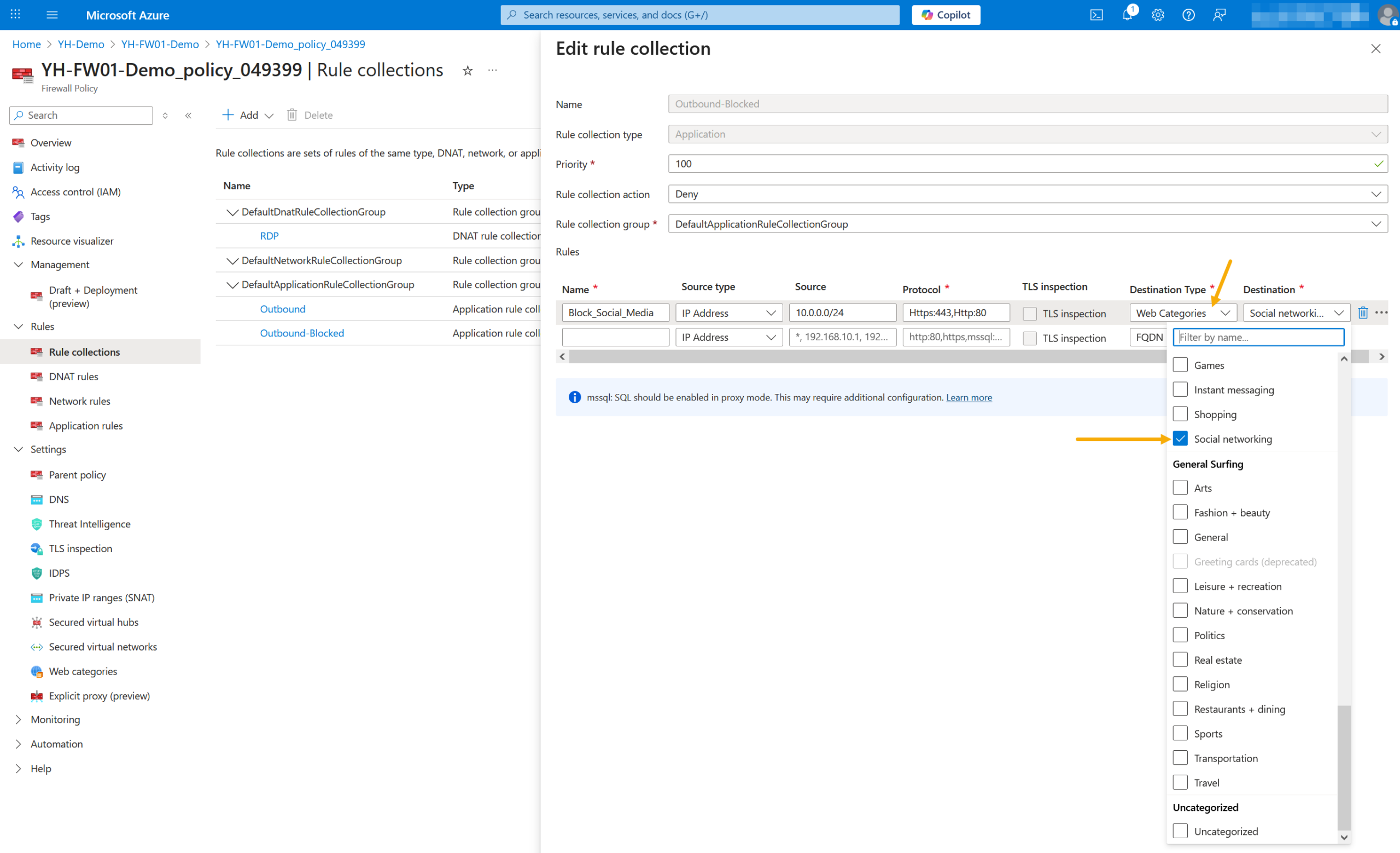Open Tags in the sidebar
Viewport: 1400px width, 853px height.
pos(40,217)
